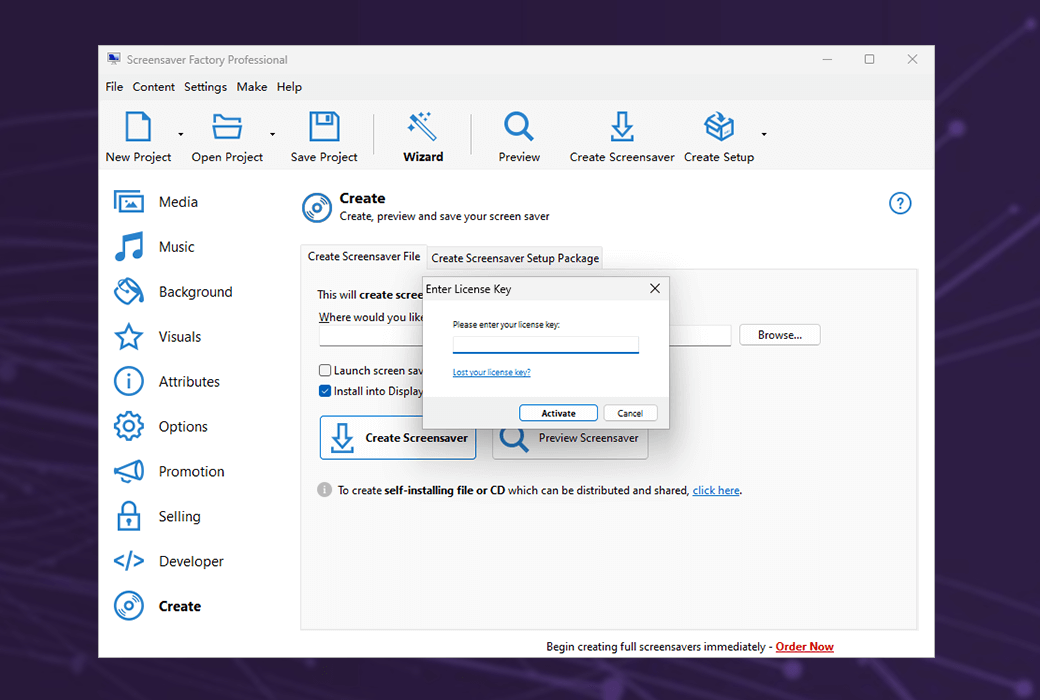This screenshot has width=1040, height=700.
Task: Click the Open Project folder icon
Action: 227,127
